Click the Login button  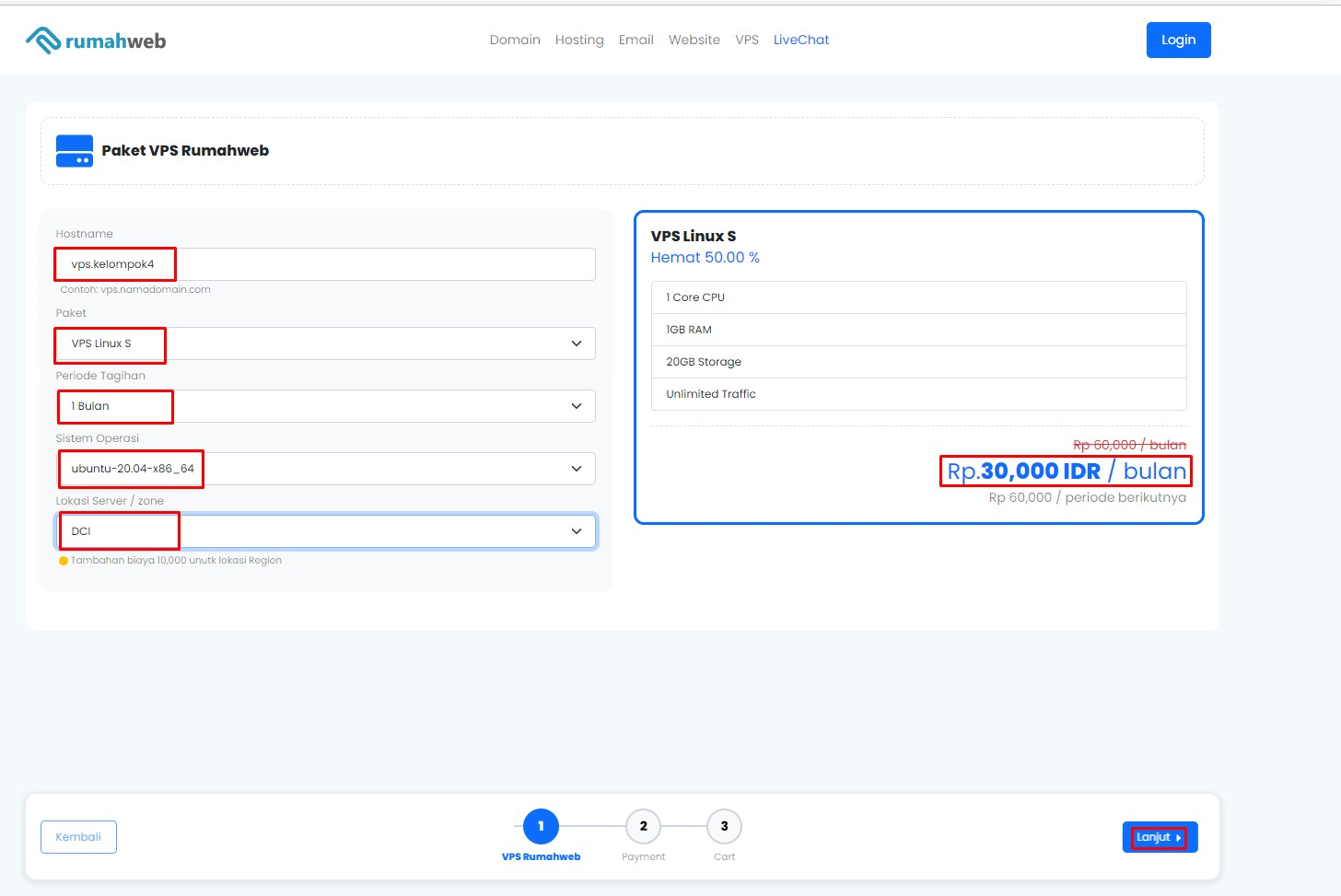(x=1178, y=40)
